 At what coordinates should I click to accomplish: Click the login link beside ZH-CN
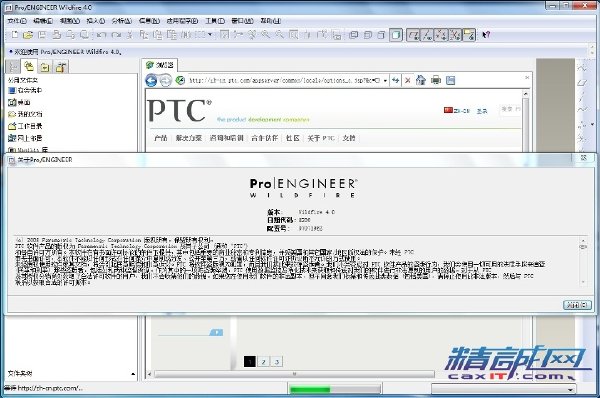pyautogui.click(x=482, y=111)
